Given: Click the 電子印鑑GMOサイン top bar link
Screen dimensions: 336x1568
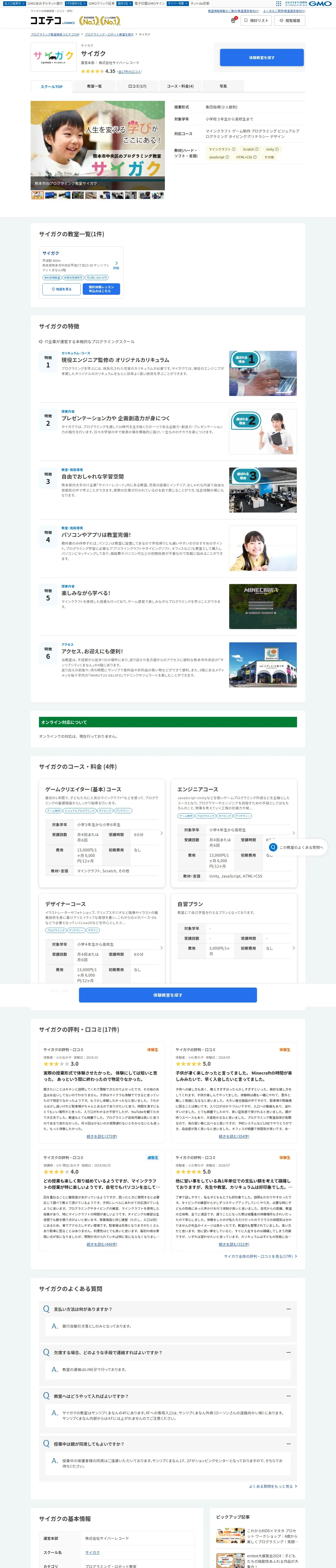Looking at the screenshot, I should coord(149,4).
